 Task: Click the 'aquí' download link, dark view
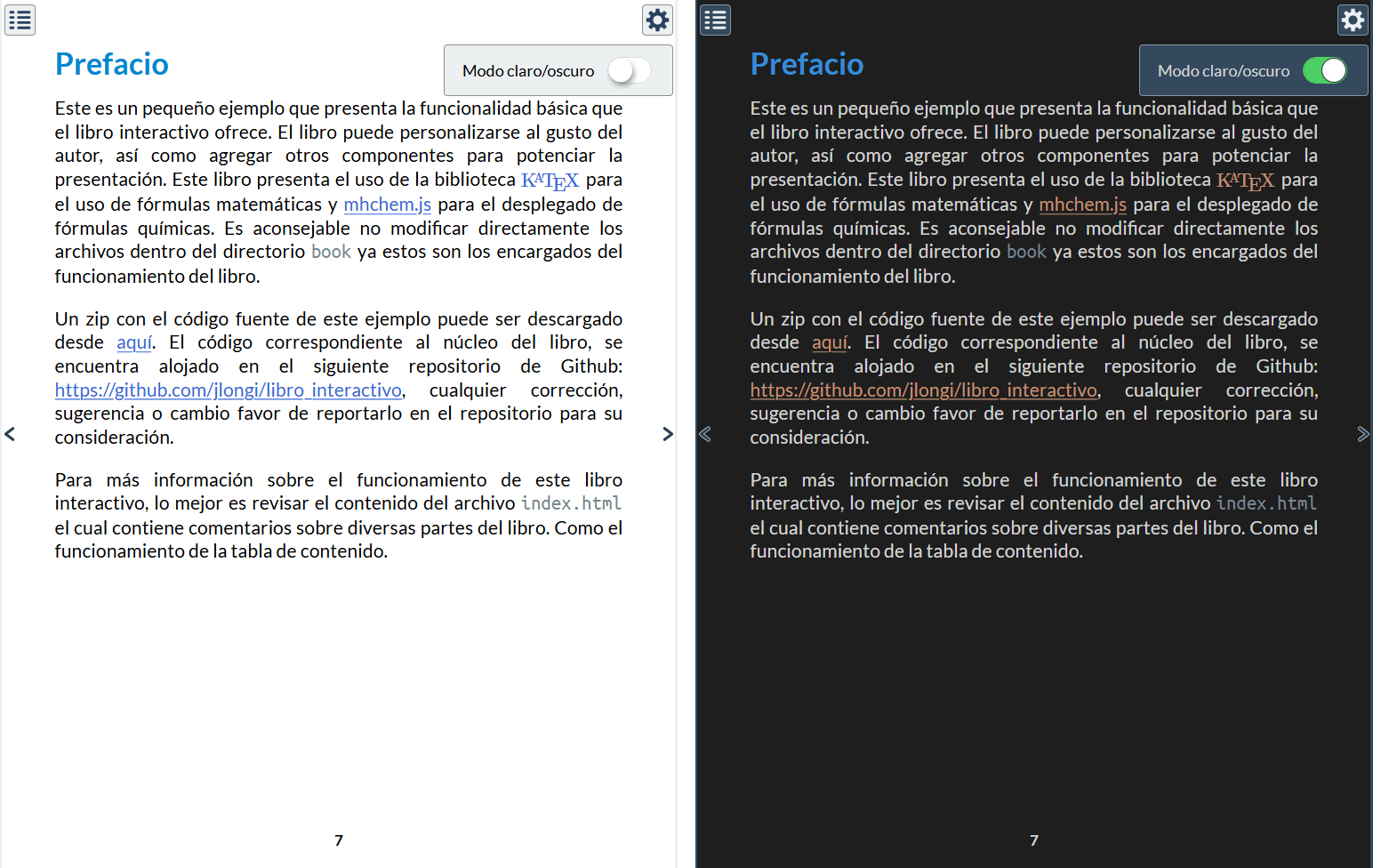coord(830,342)
